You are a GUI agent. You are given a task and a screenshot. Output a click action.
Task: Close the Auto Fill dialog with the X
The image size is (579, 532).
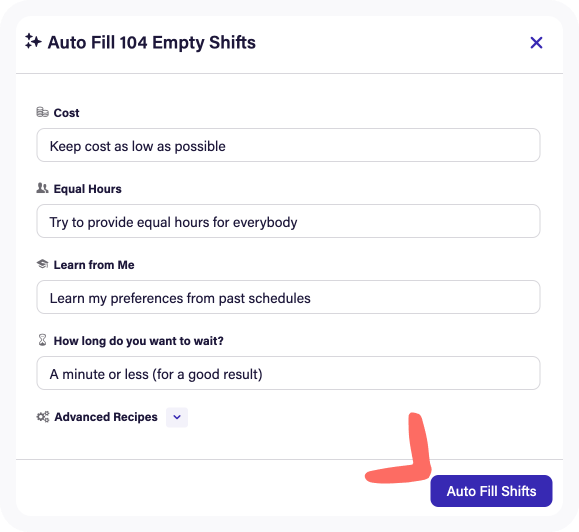[x=536, y=42]
